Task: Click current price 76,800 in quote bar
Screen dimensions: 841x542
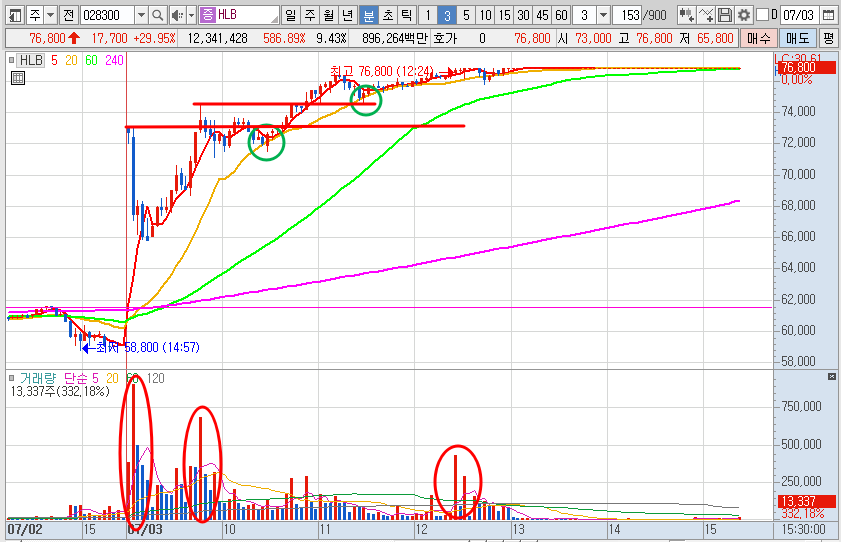Action: click(48, 39)
